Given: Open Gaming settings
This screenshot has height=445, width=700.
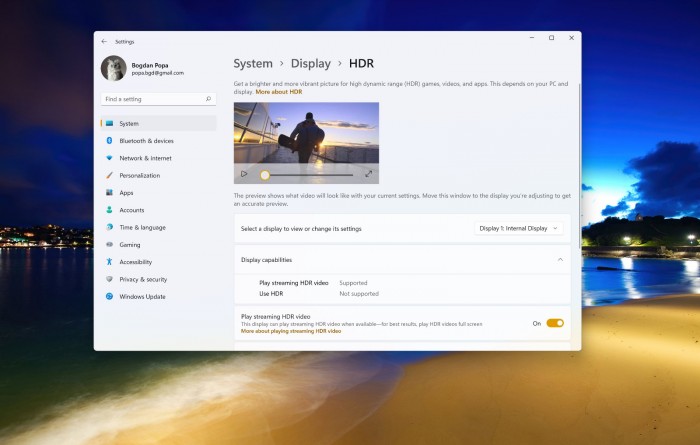Looking at the screenshot, I should 130,244.
